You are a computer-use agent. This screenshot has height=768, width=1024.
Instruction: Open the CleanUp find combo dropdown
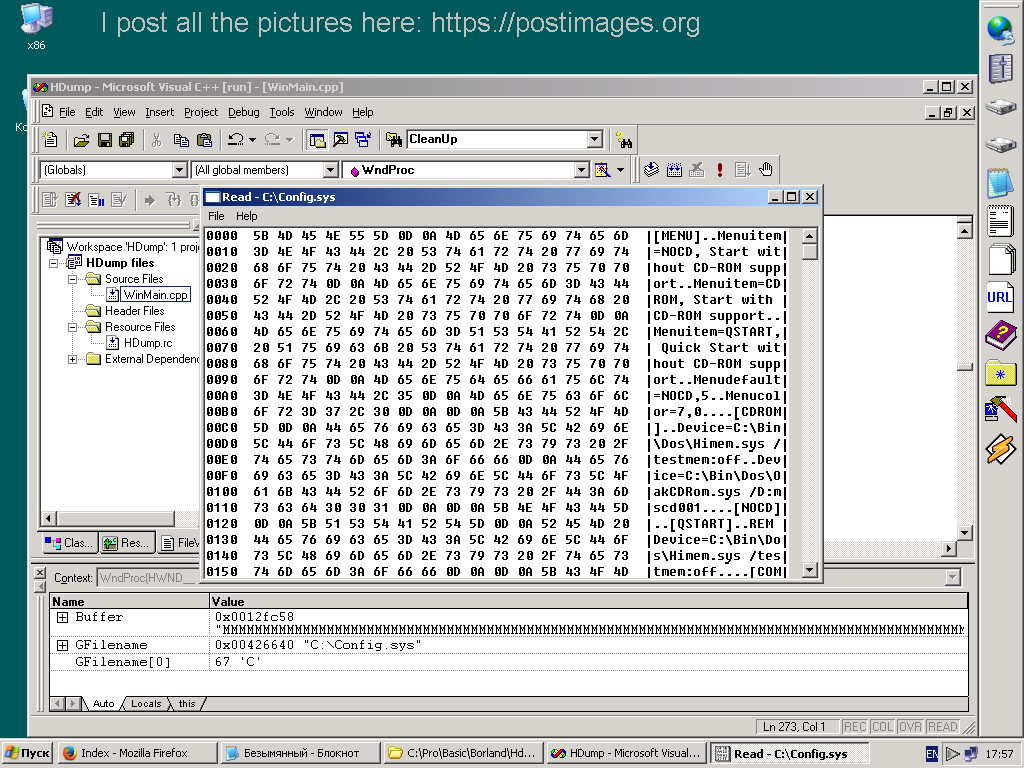(594, 139)
